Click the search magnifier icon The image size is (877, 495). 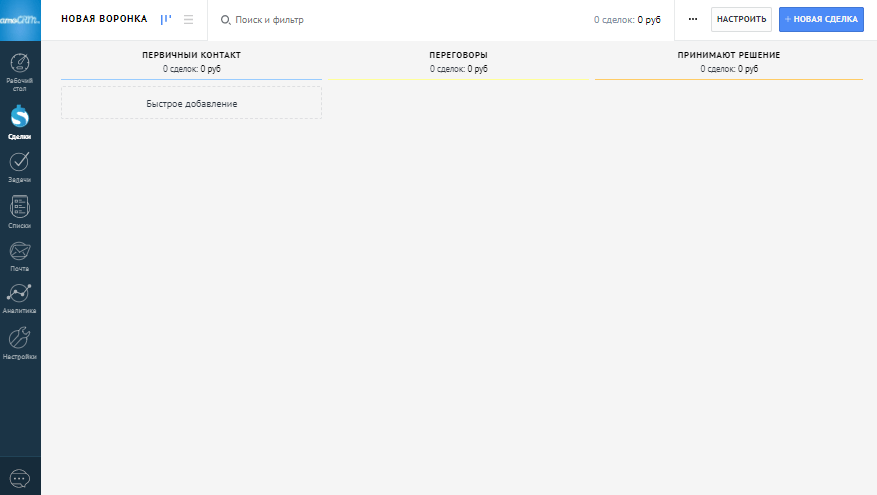[225, 20]
